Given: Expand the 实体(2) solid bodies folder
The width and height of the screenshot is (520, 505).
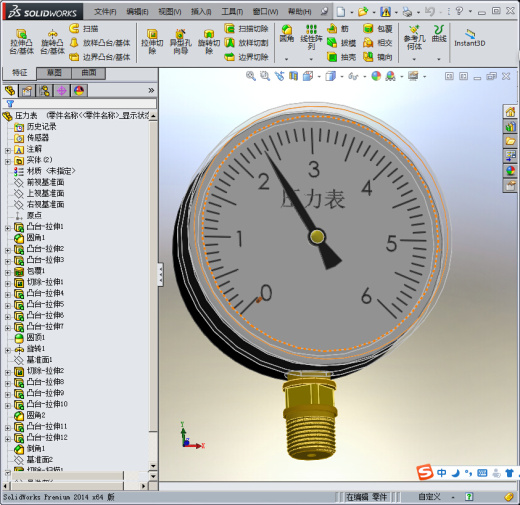Looking at the screenshot, I should (8, 162).
